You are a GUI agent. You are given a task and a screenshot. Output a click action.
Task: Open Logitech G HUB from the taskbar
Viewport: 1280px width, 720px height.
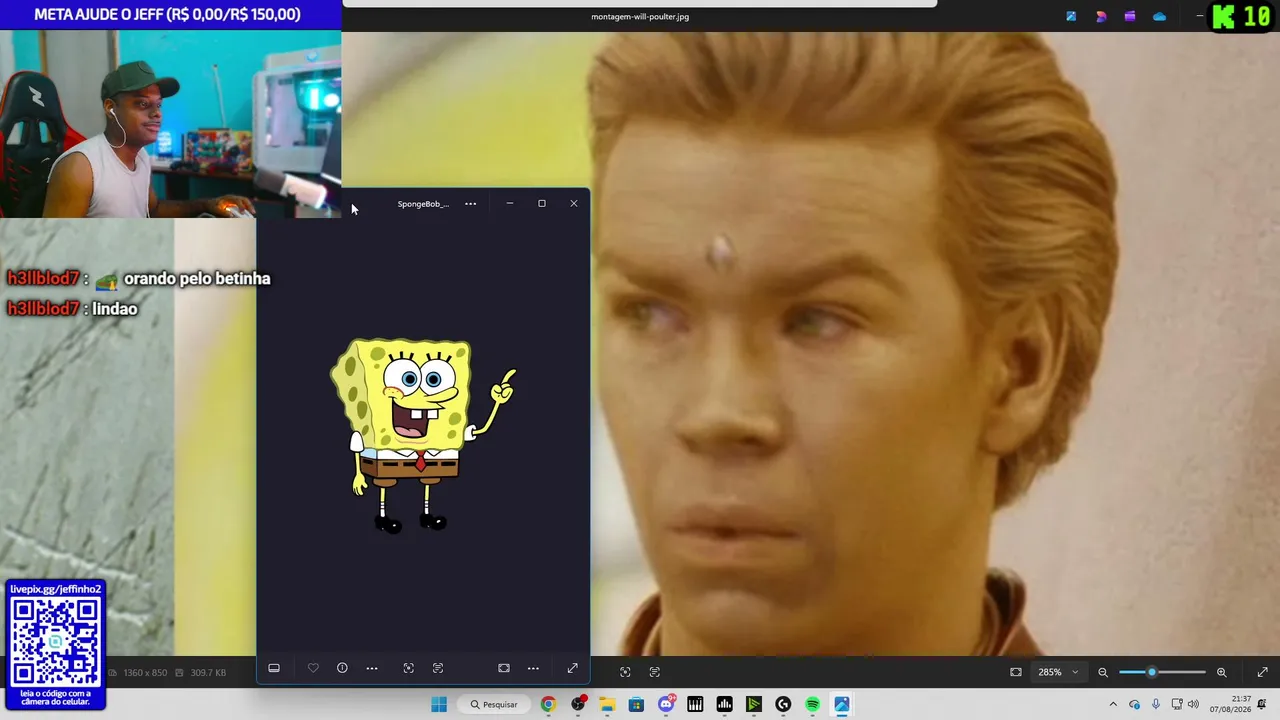coord(783,704)
